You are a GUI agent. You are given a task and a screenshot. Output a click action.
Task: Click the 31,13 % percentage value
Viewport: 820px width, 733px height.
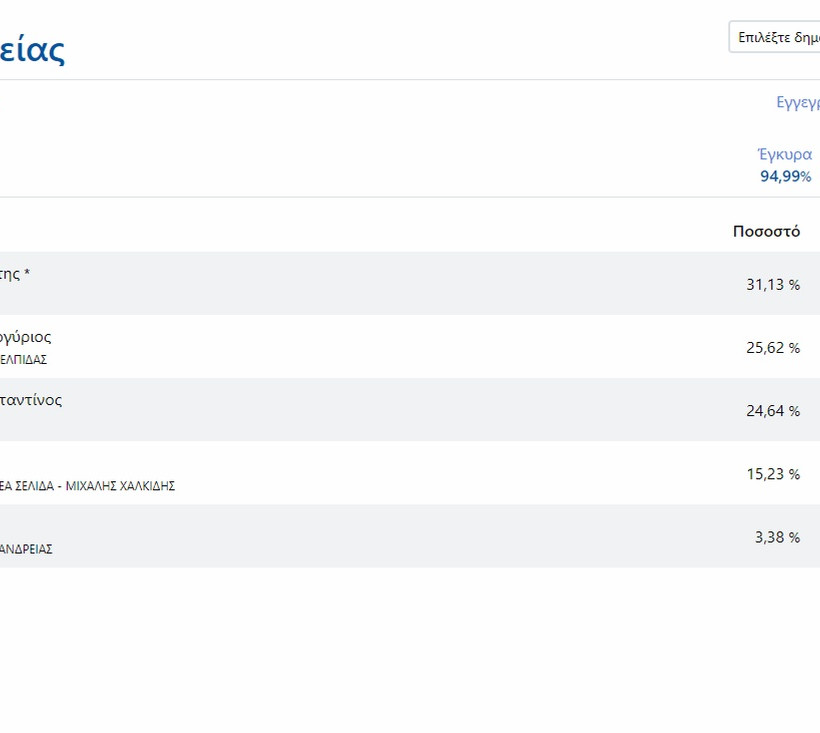click(x=772, y=284)
